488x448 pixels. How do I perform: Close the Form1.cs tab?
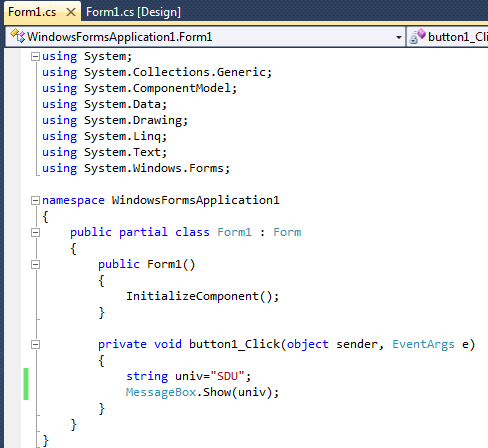coord(71,13)
